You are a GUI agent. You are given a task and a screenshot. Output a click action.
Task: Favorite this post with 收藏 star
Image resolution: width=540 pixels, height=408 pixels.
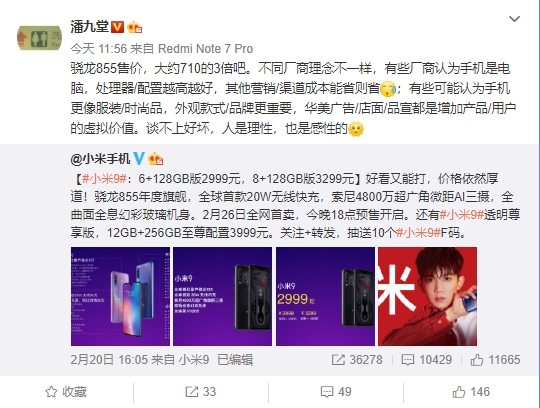click(x=66, y=392)
